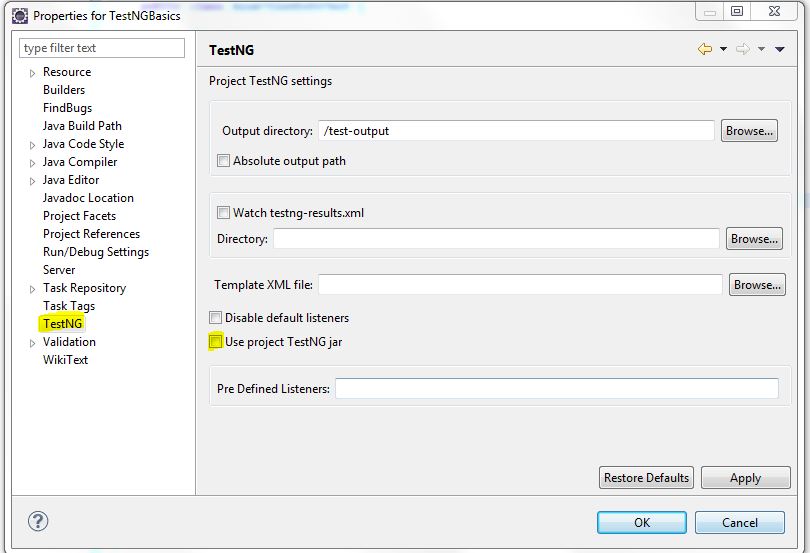Image resolution: width=810 pixels, height=553 pixels.
Task: Check Disable default listeners
Action: [215, 317]
